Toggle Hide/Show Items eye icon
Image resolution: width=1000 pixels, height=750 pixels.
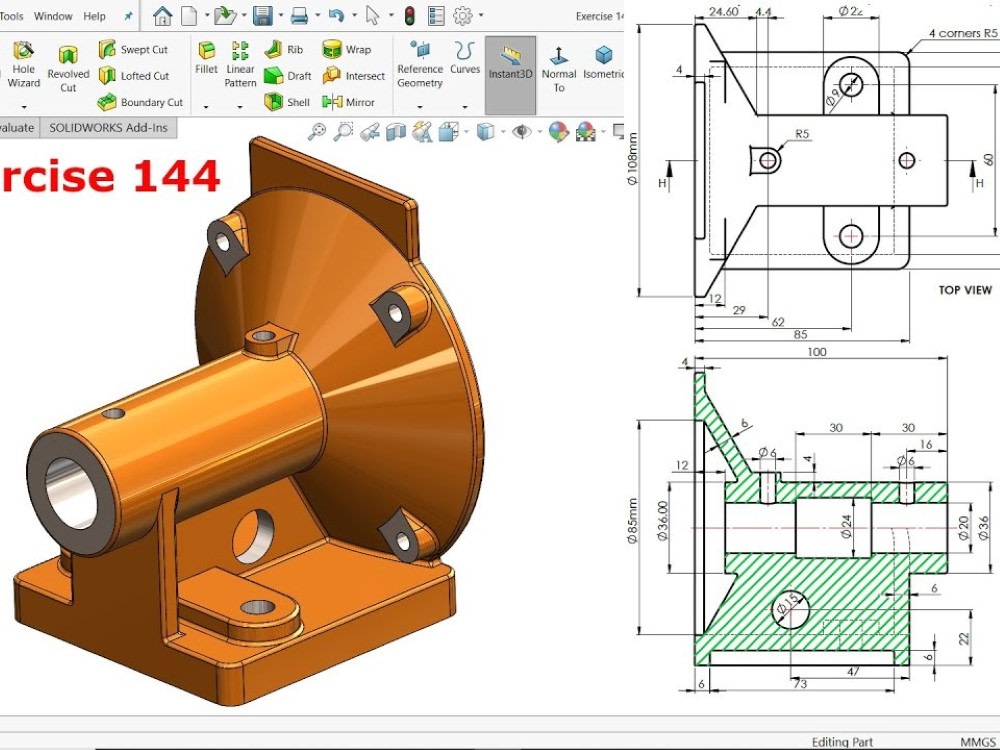(521, 131)
